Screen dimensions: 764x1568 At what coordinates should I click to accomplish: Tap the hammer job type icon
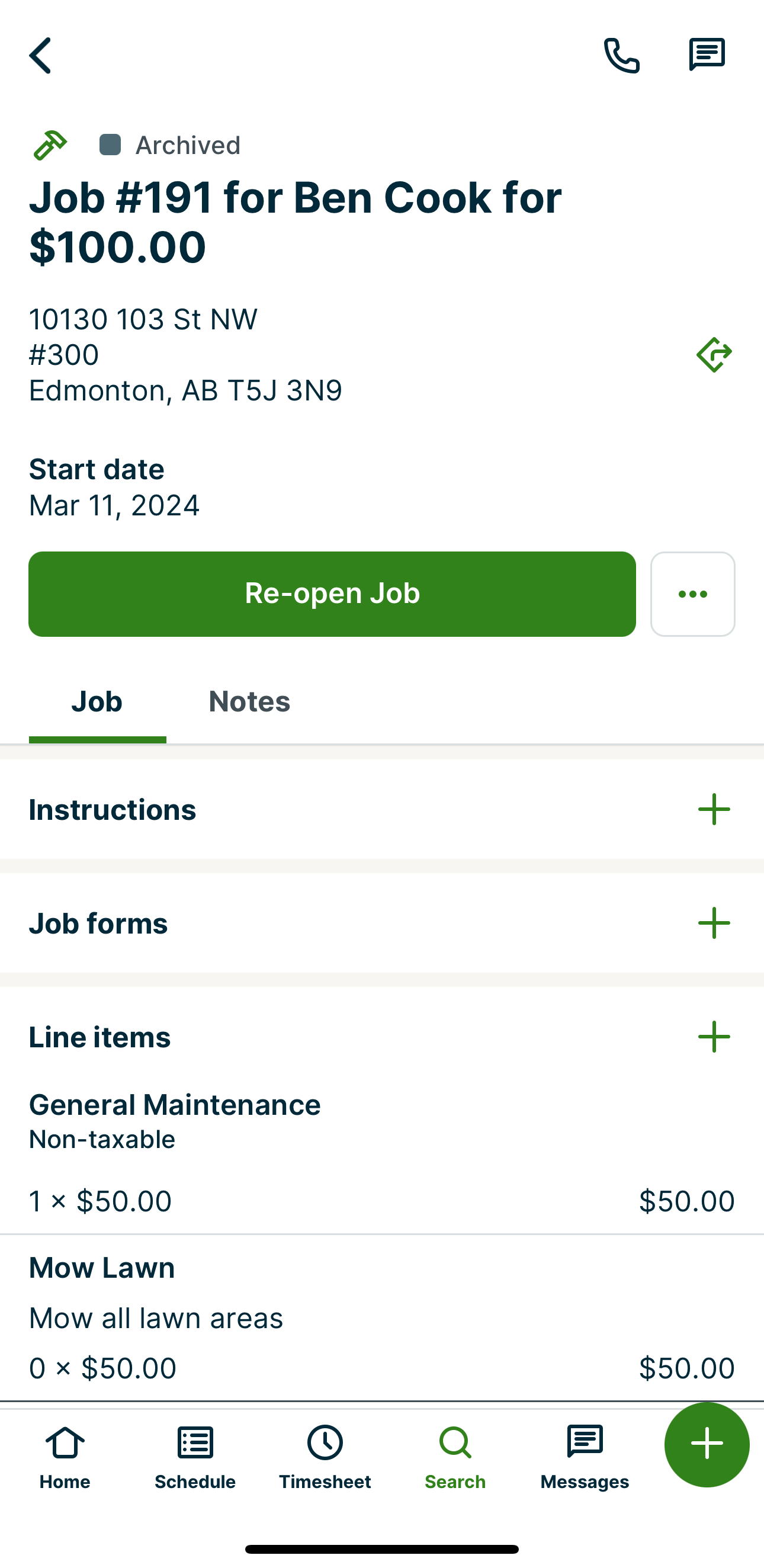pos(50,145)
